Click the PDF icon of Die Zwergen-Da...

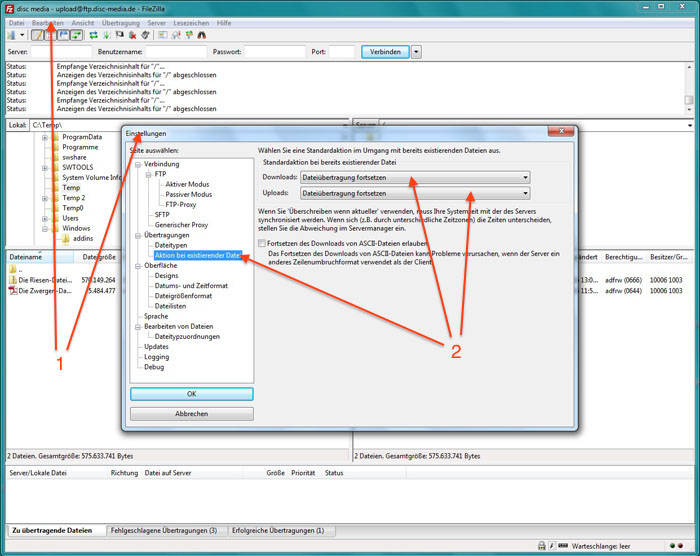(12, 291)
